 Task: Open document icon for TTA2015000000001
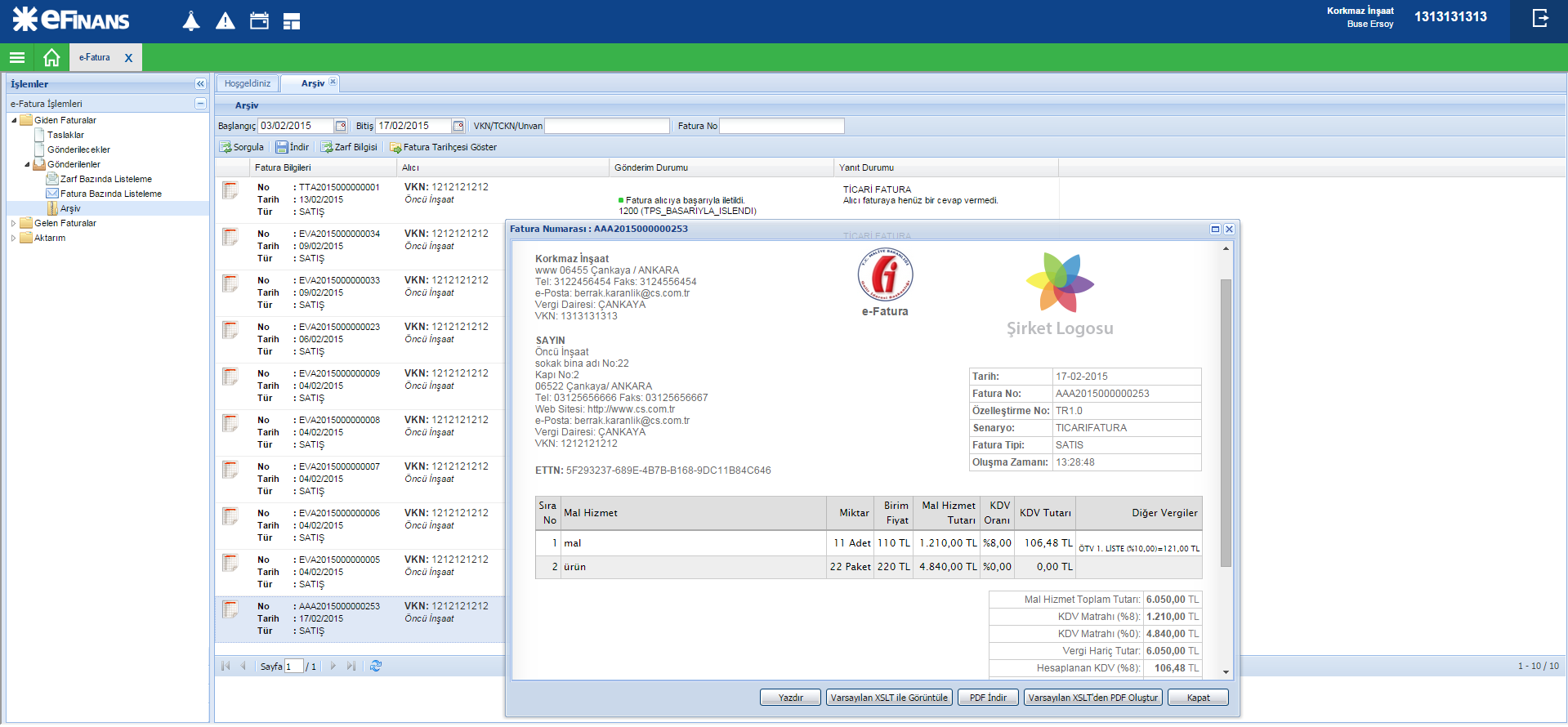pyautogui.click(x=230, y=190)
